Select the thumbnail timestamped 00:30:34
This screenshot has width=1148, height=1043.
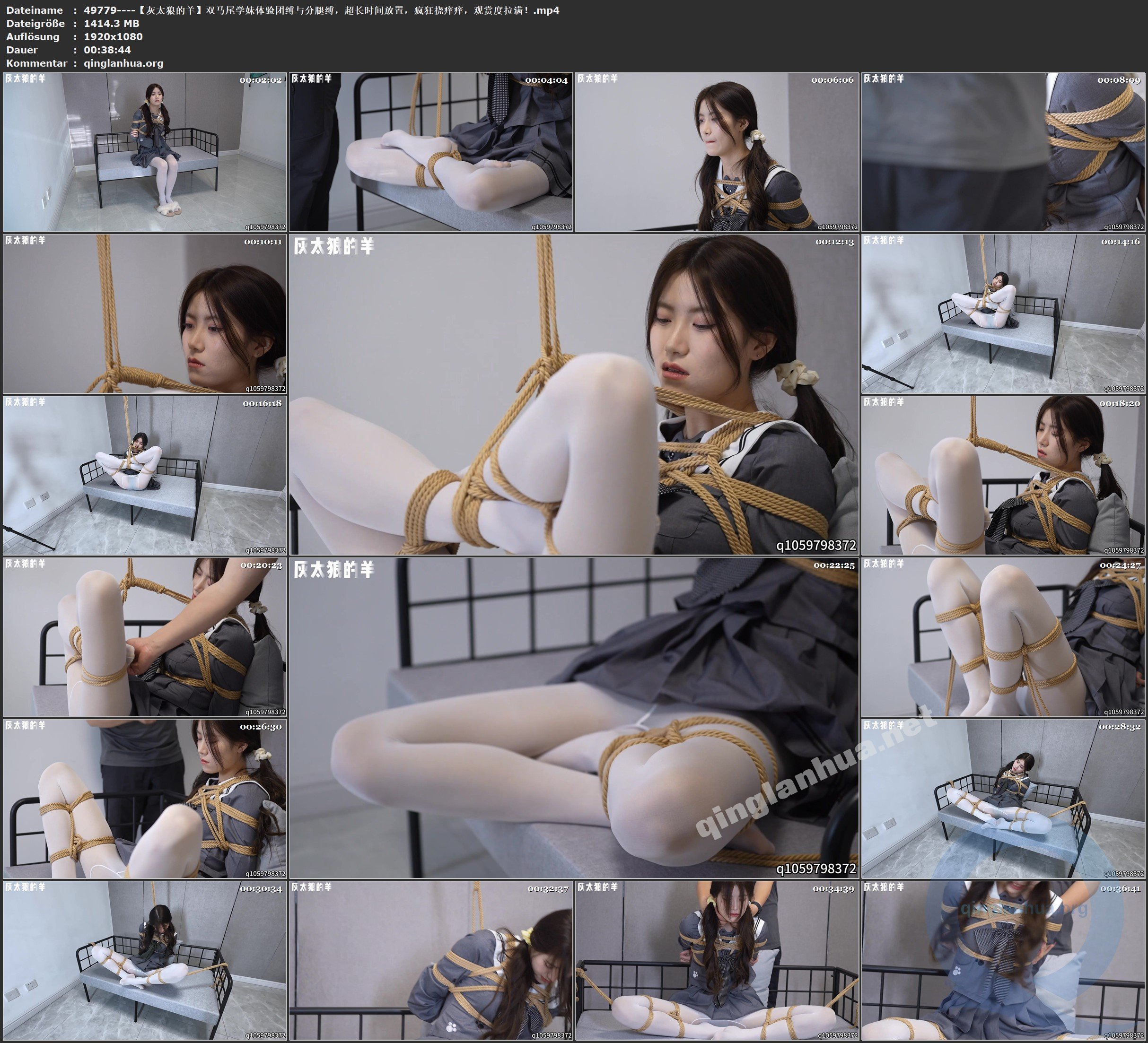point(145,960)
